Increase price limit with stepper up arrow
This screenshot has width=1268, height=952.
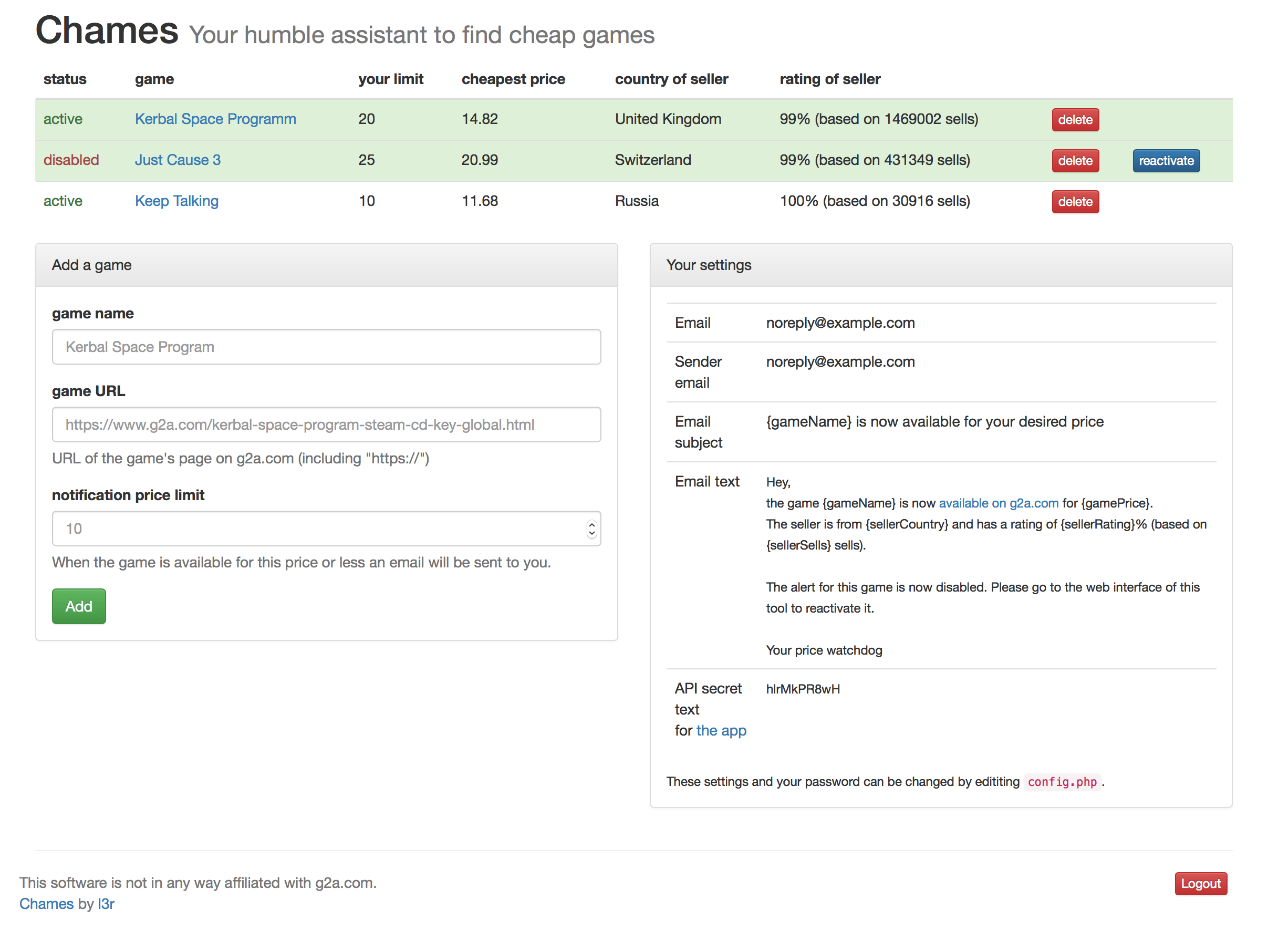pyautogui.click(x=591, y=524)
